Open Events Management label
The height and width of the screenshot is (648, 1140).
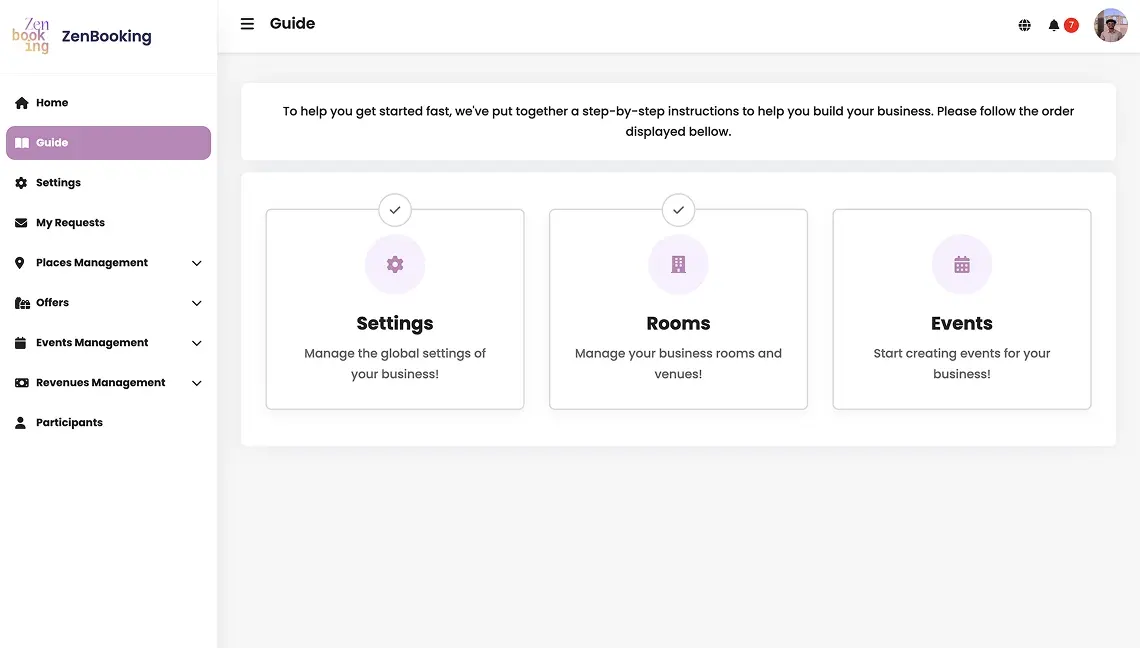pos(92,343)
